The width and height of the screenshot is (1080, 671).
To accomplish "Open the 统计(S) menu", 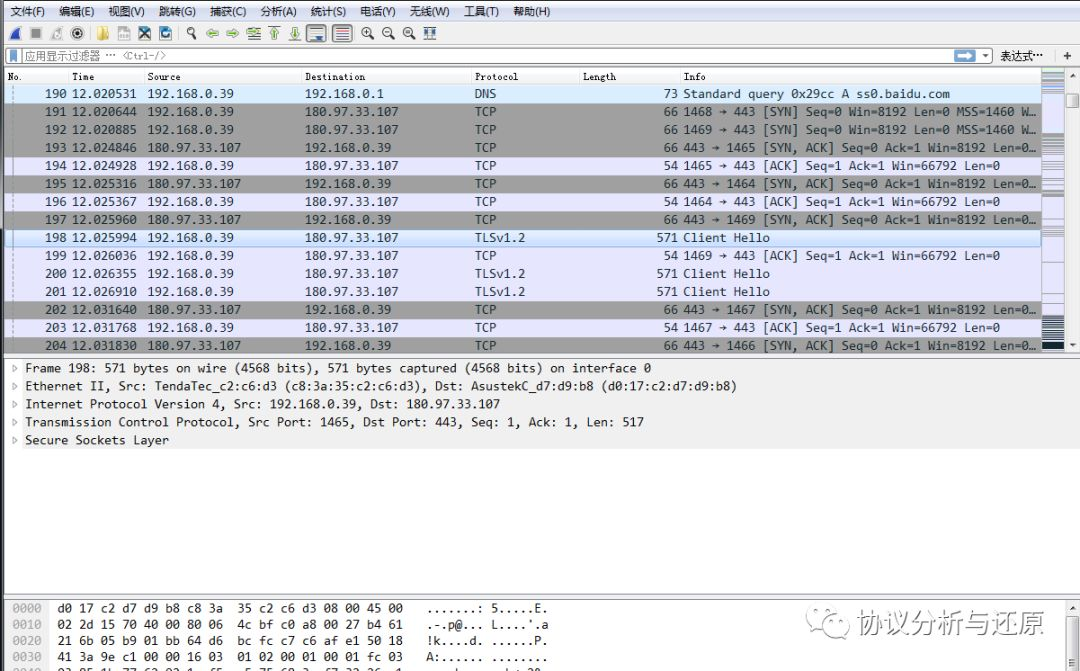I will click(x=328, y=11).
